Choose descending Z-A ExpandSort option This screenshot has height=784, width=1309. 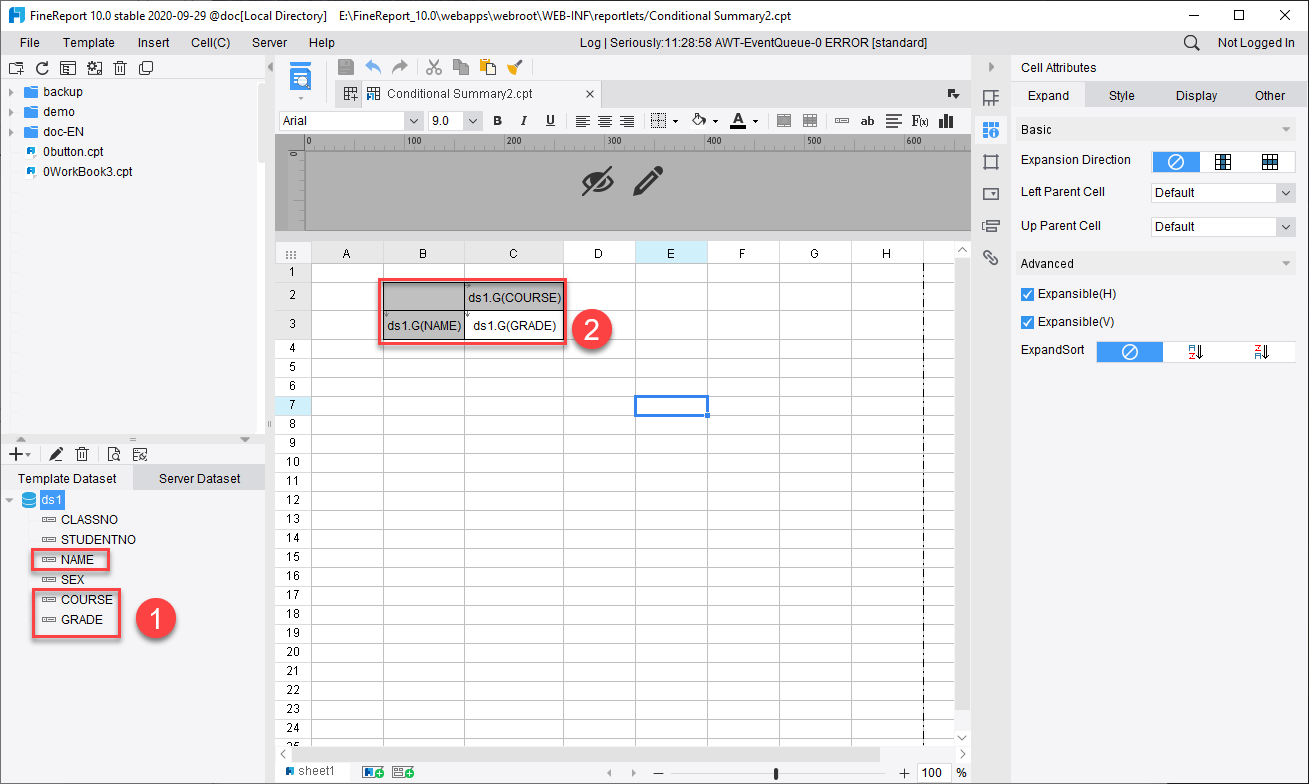1264,352
